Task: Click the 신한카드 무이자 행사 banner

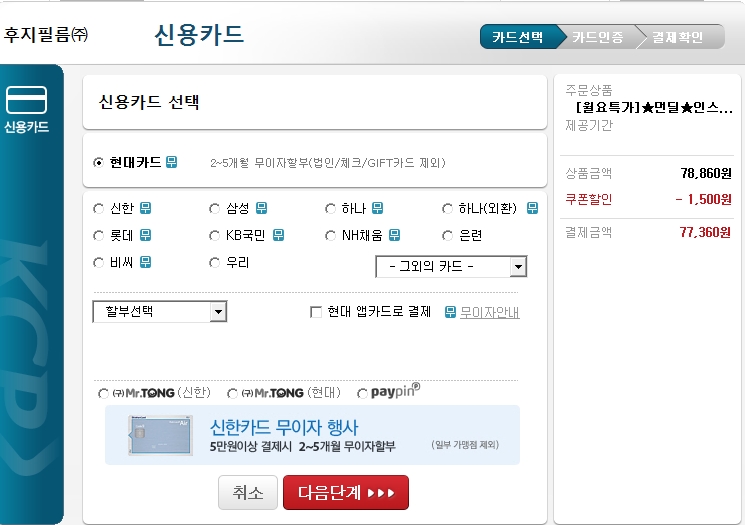Action: point(312,435)
